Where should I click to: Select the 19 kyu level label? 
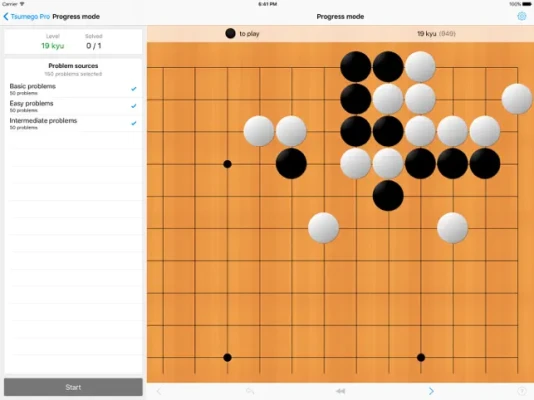[52, 46]
